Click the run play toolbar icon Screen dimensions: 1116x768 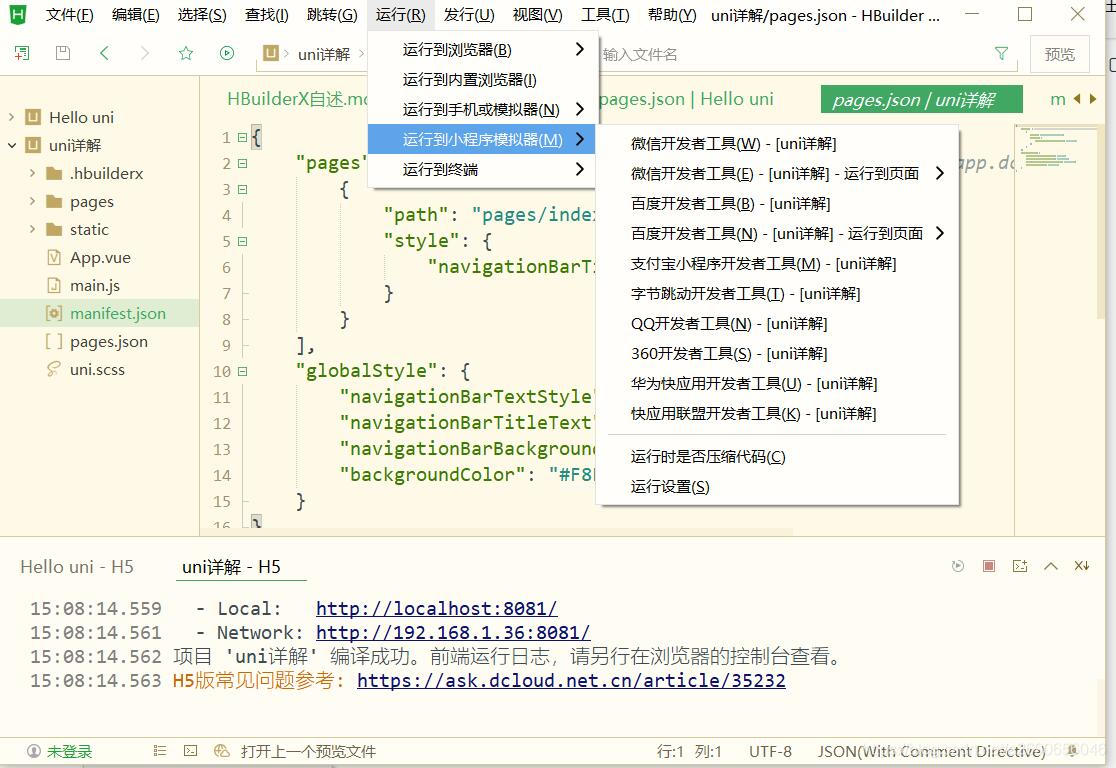pyautogui.click(x=227, y=53)
